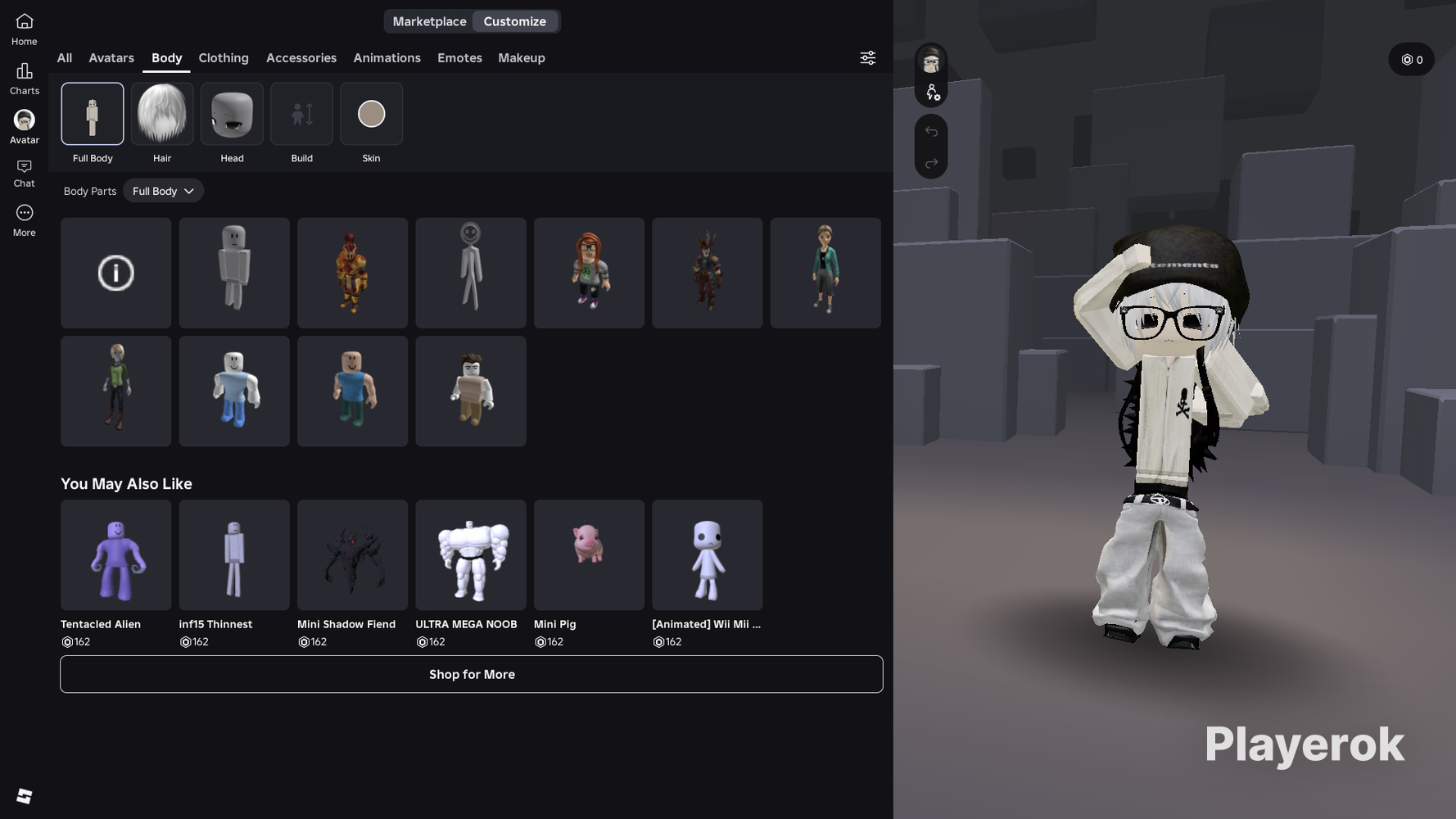Expand the Full Body dropdown
This screenshot has width=1456, height=819.
(x=163, y=191)
